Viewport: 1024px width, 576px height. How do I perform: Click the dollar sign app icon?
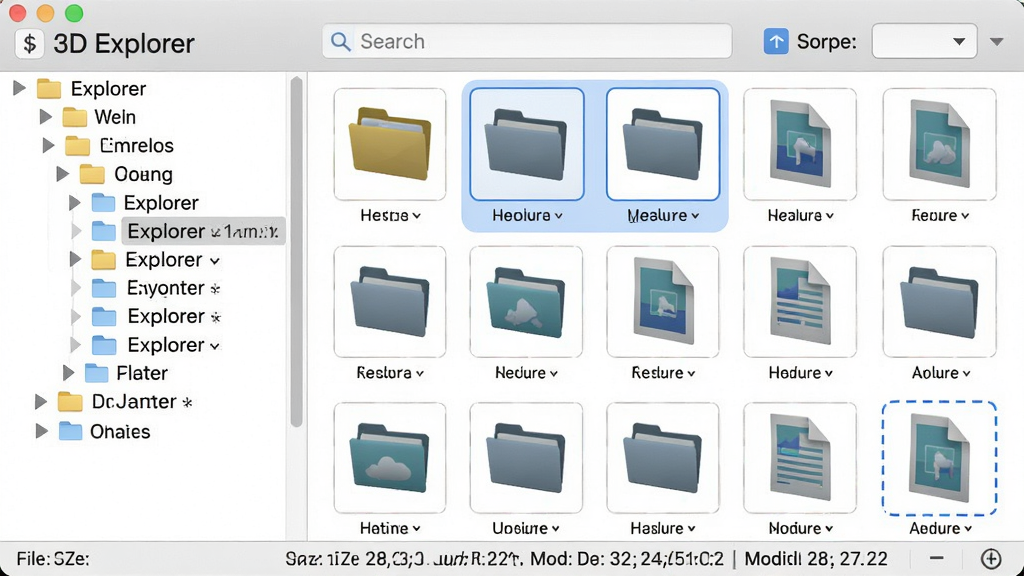tap(29, 44)
